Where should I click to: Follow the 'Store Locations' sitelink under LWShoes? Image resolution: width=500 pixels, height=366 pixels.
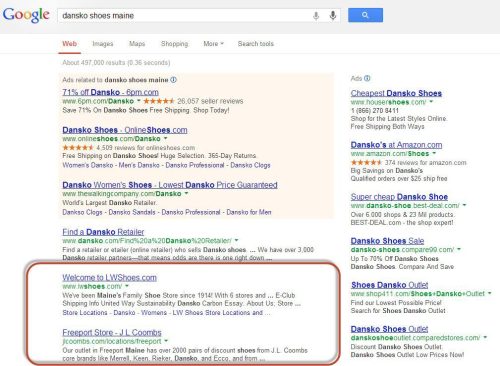point(85,313)
